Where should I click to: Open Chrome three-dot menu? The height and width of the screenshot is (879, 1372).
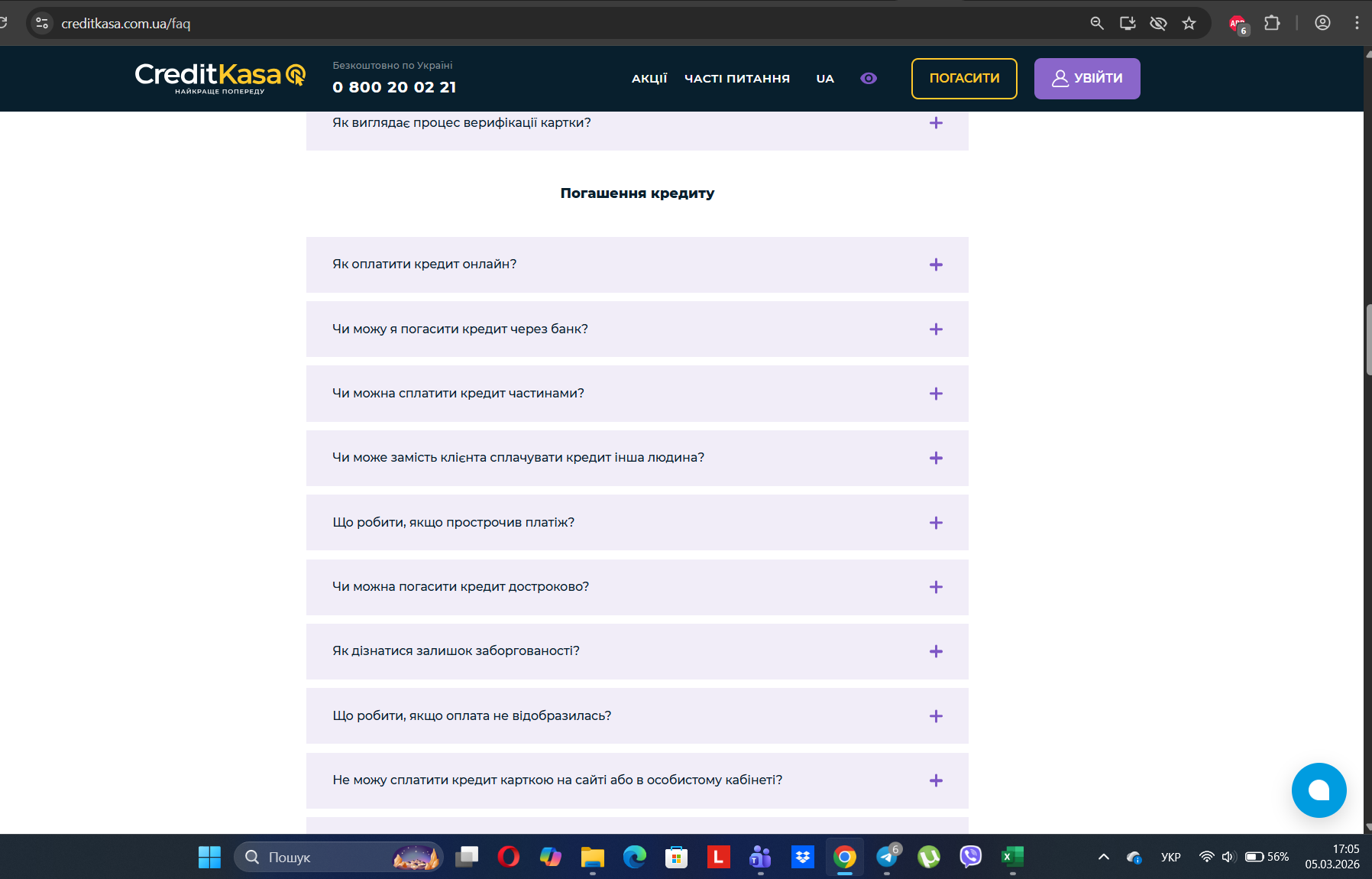1357,23
